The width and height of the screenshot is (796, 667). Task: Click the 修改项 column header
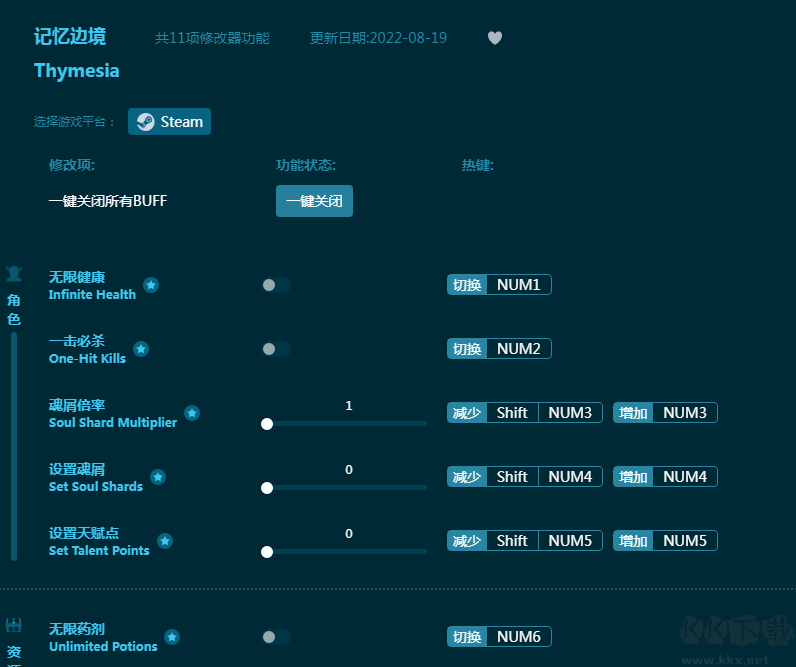pos(72,165)
